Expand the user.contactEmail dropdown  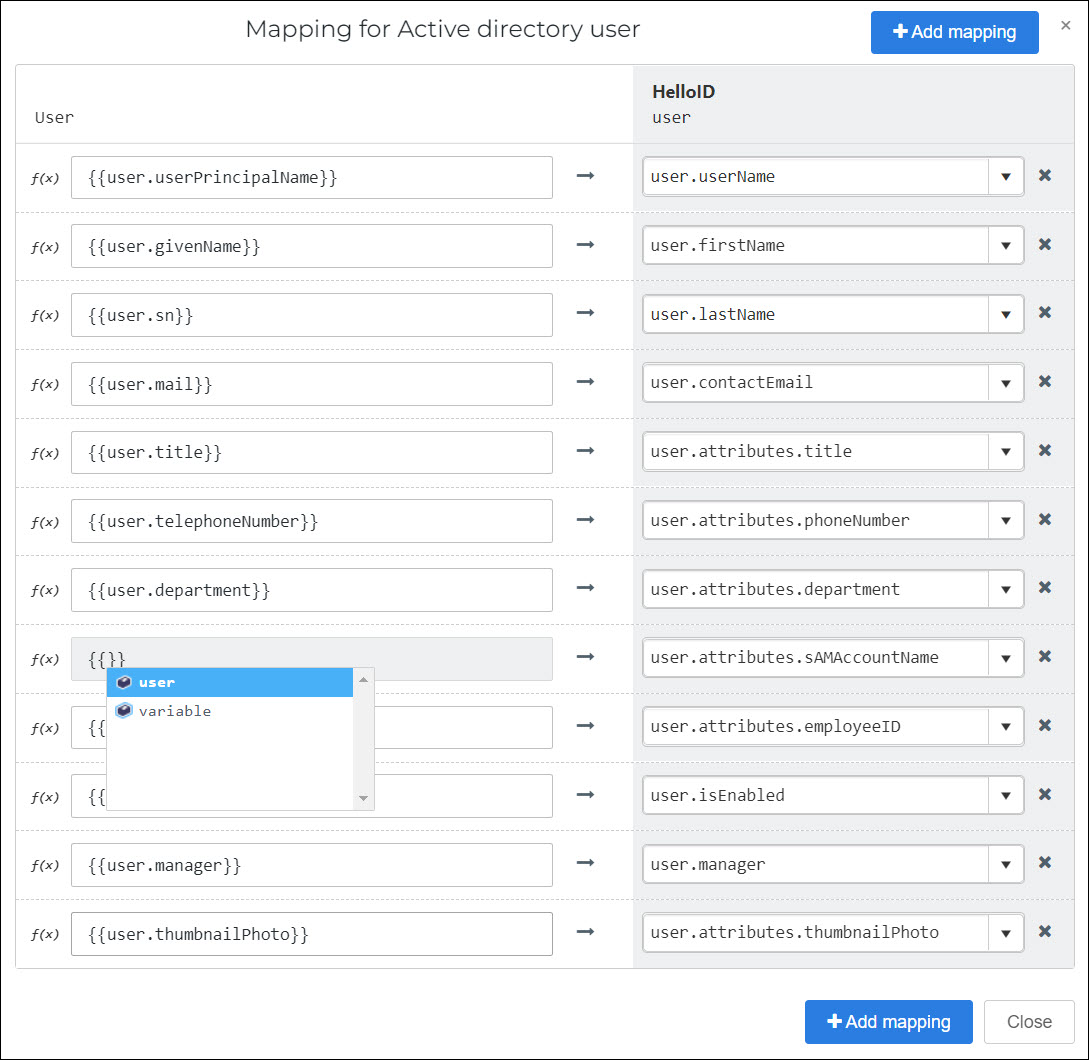coord(1006,383)
